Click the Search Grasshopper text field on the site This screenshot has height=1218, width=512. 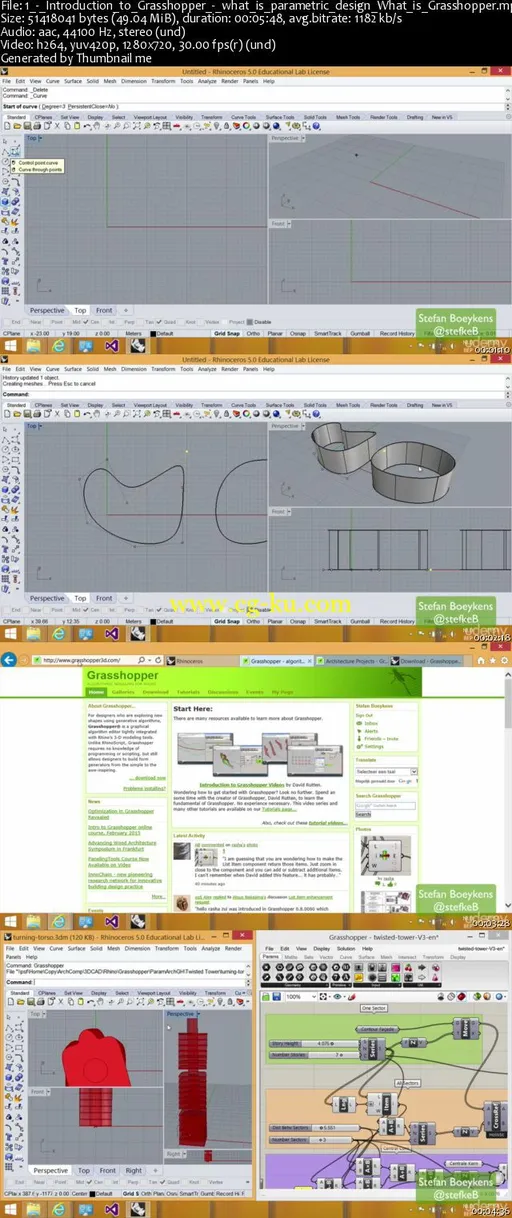(x=383, y=806)
